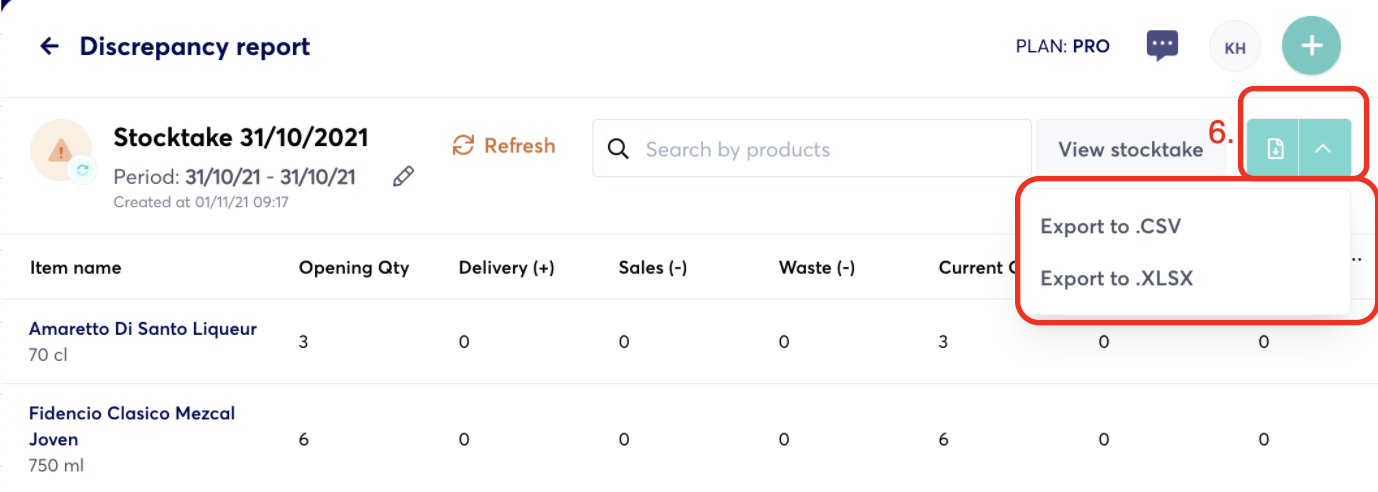Go back using the left arrow icon

(x=49, y=46)
